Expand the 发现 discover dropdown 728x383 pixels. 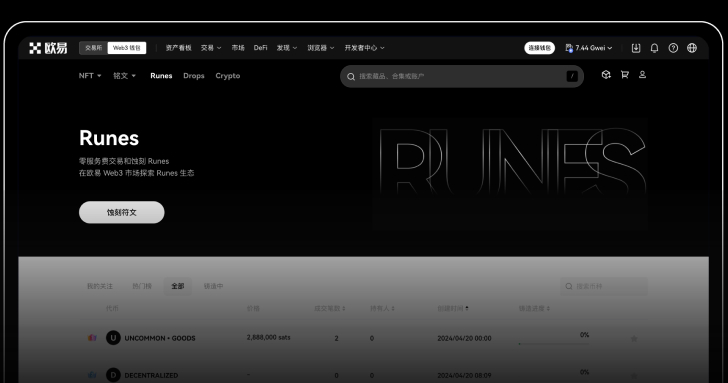pos(286,48)
